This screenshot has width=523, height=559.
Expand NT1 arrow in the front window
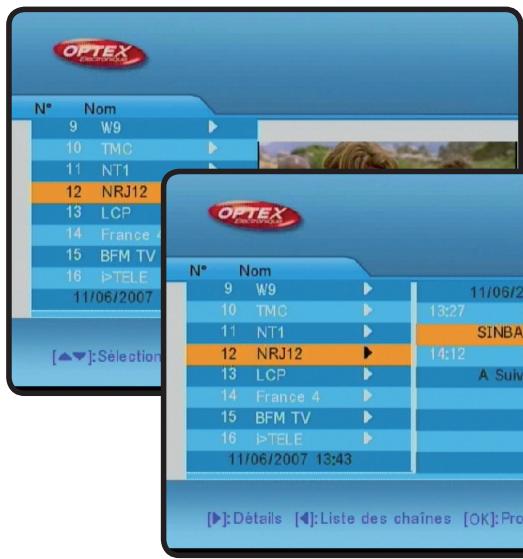(368, 332)
